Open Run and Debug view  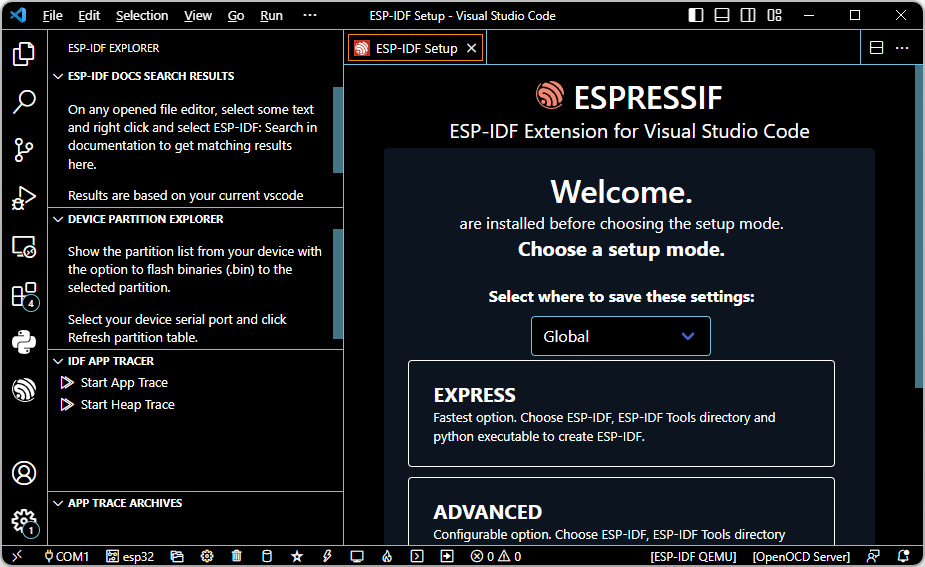point(24,198)
